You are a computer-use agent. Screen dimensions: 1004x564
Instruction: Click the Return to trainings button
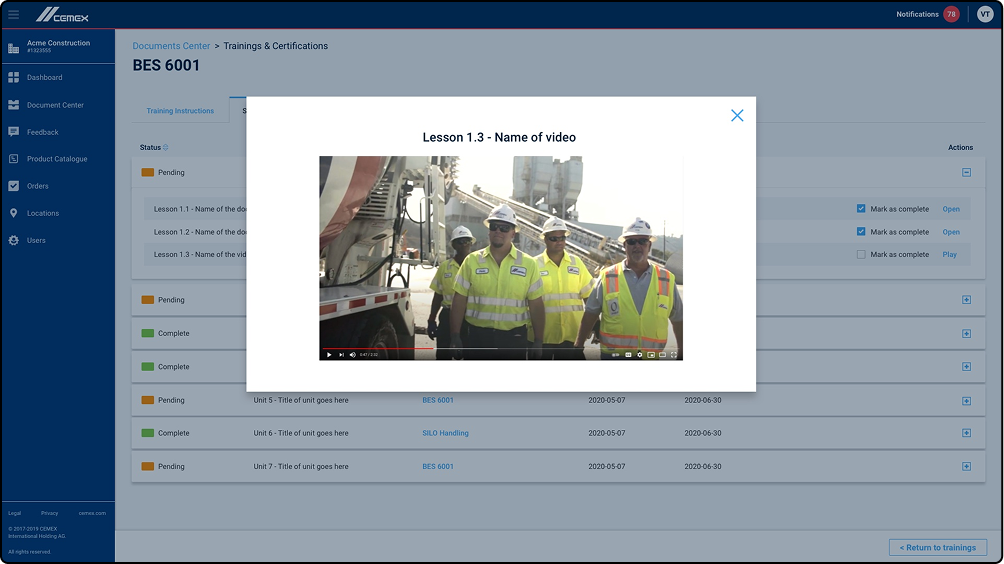[x=938, y=547]
